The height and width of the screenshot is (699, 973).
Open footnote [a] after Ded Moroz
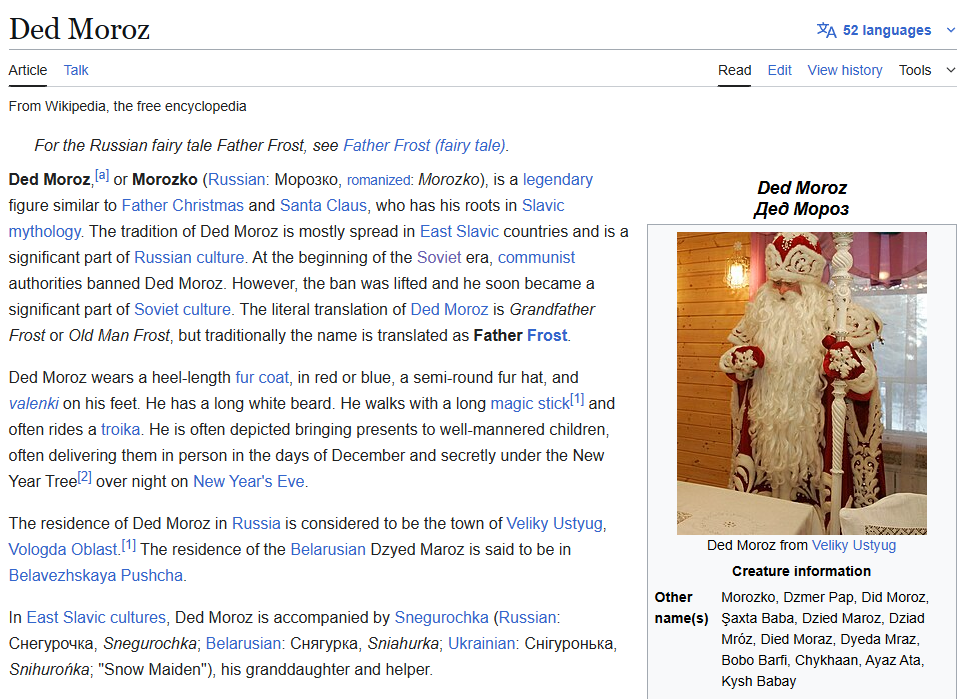click(102, 175)
